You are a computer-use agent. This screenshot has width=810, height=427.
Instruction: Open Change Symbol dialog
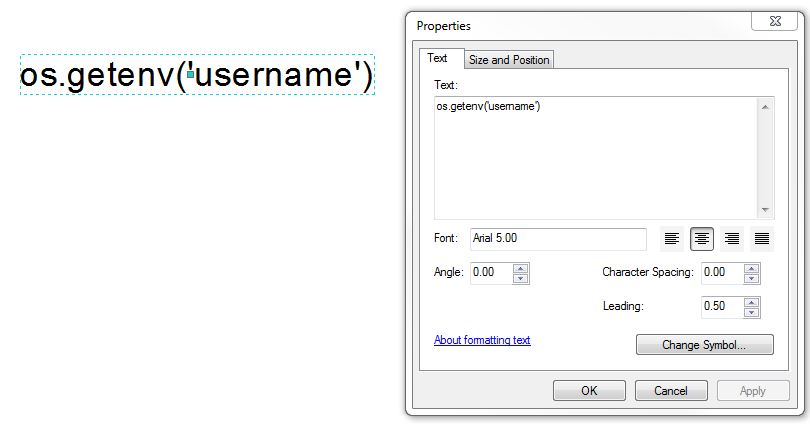coord(704,345)
